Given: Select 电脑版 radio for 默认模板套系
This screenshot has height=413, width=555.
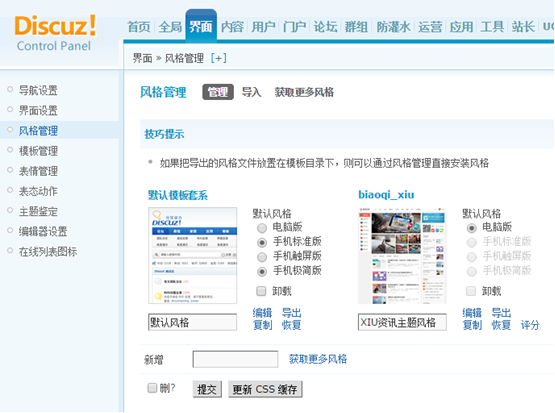Looking at the screenshot, I should pyautogui.click(x=262, y=228).
